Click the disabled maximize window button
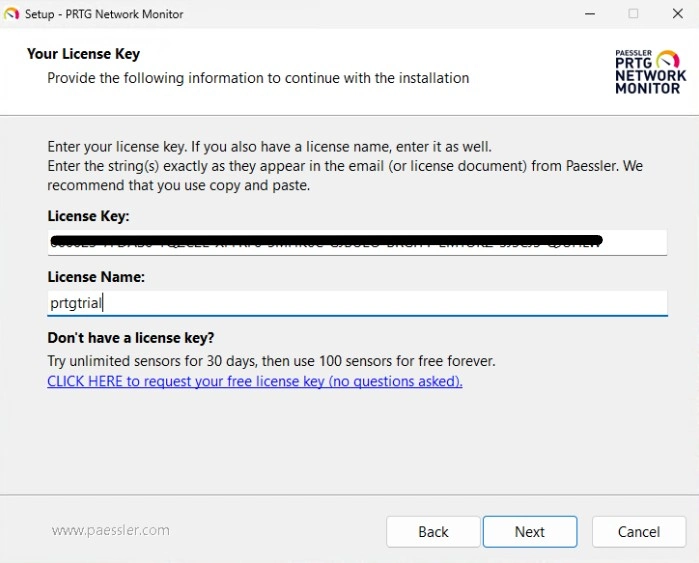The image size is (699, 563). [x=633, y=14]
